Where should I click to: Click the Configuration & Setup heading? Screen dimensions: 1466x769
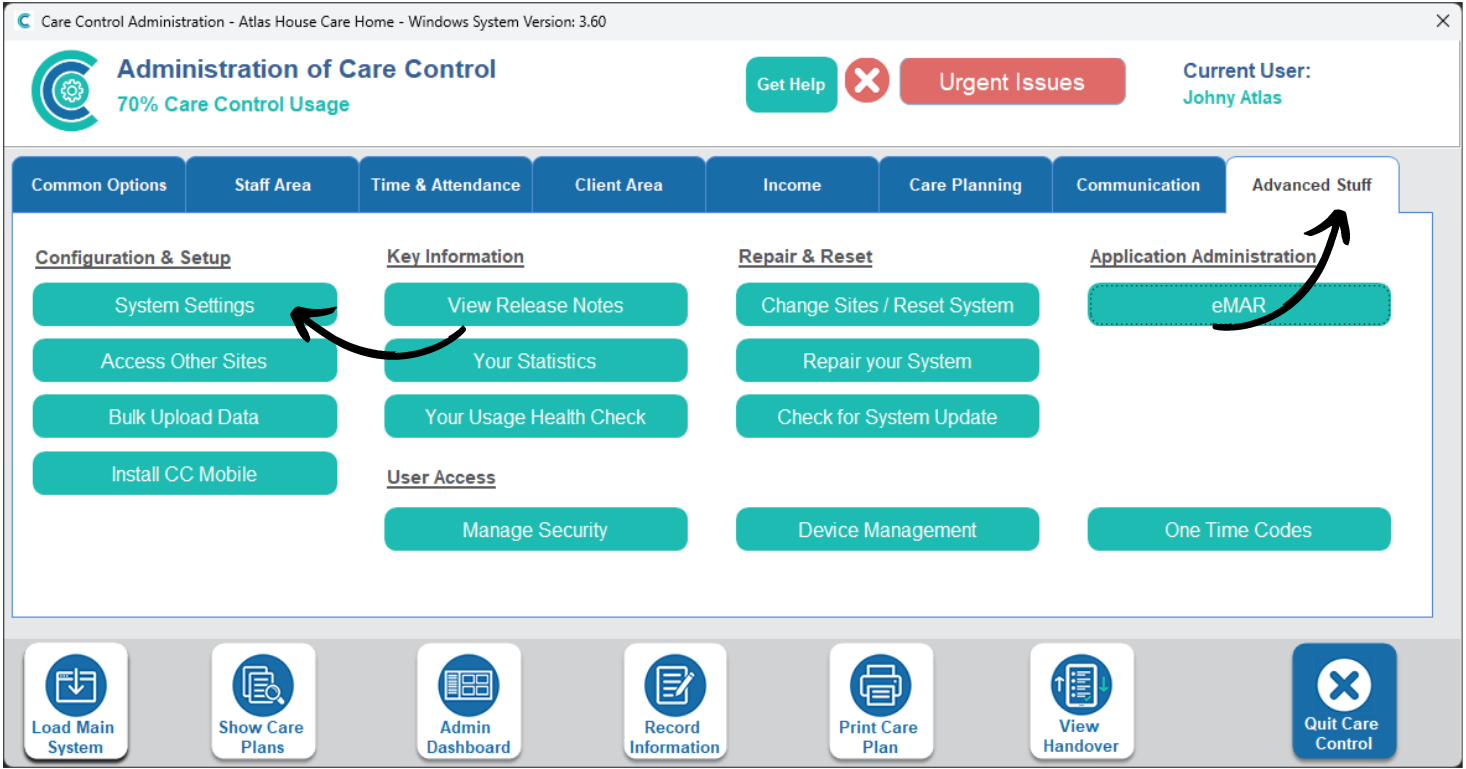click(x=133, y=258)
